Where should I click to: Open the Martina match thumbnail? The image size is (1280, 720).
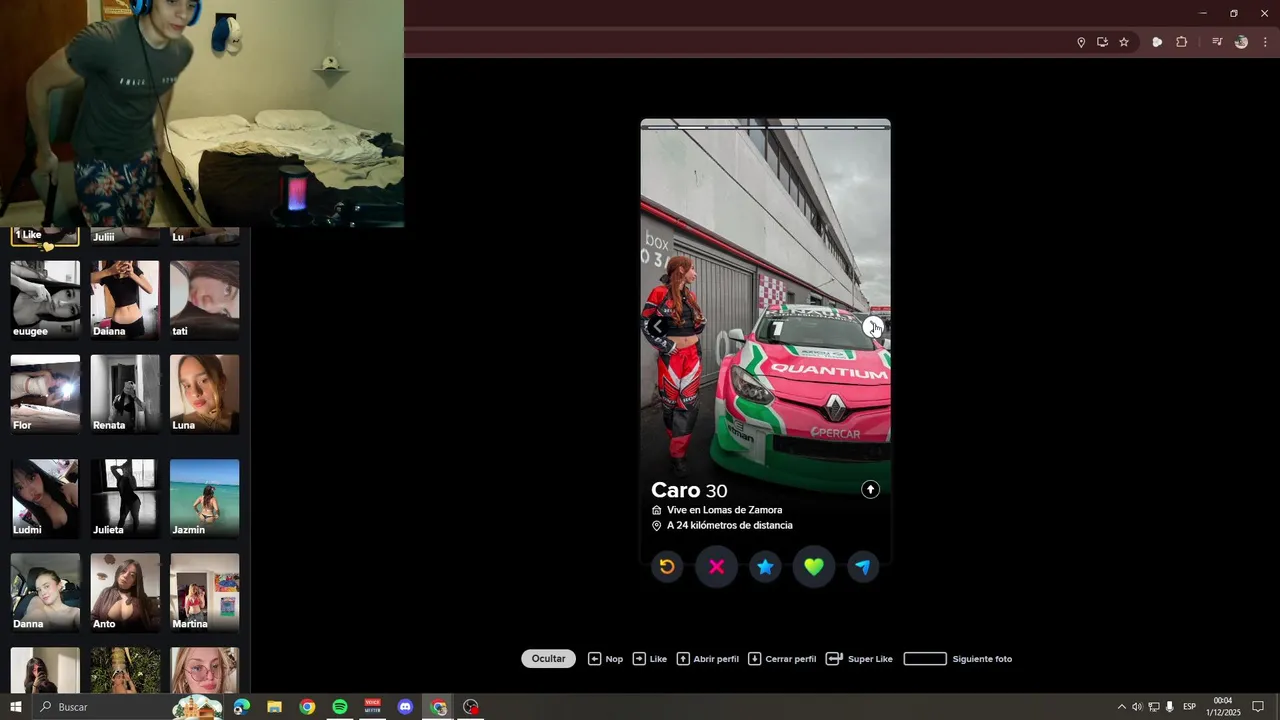click(x=205, y=592)
